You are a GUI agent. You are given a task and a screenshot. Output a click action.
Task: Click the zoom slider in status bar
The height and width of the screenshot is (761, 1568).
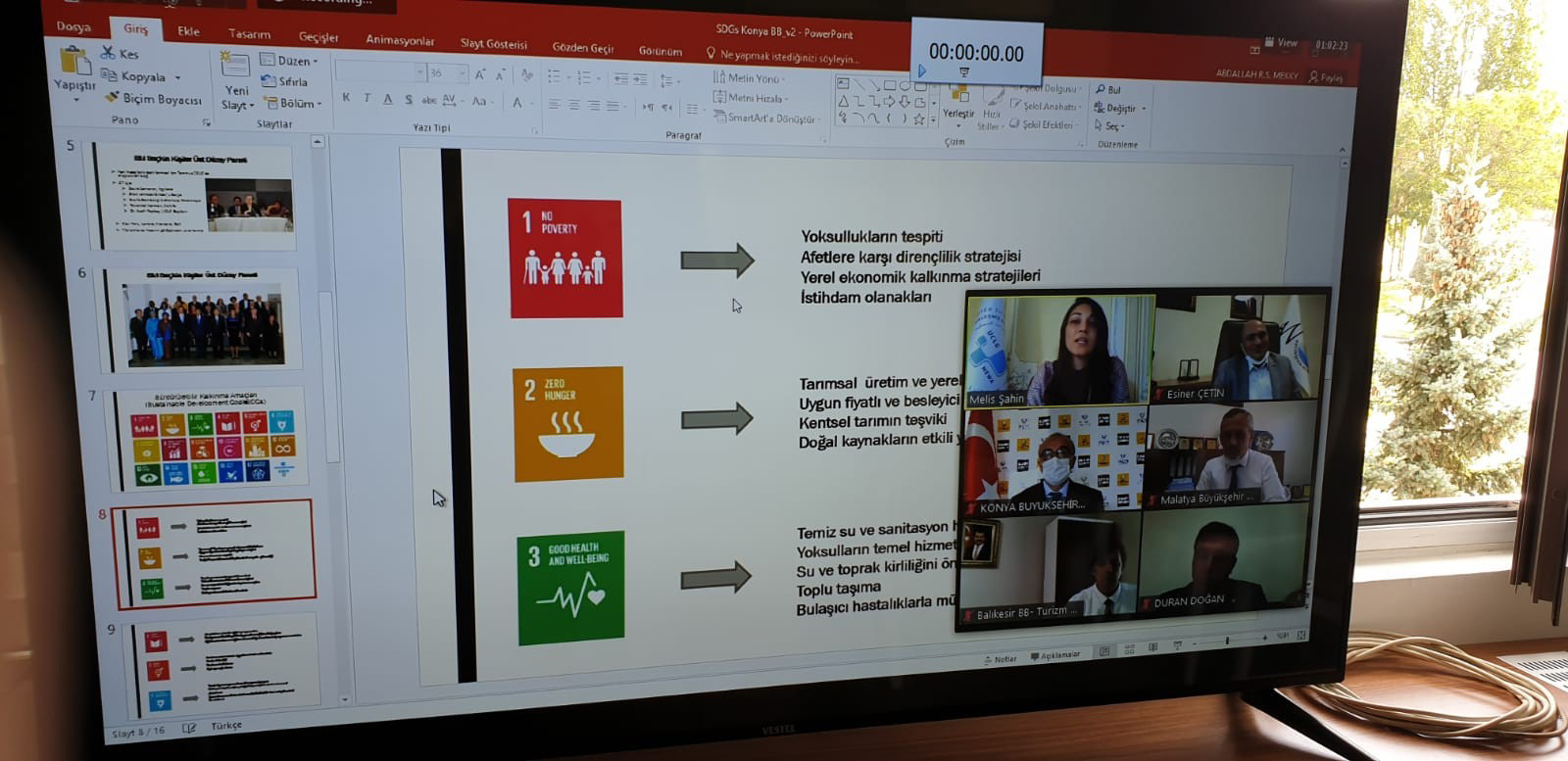point(1227,641)
